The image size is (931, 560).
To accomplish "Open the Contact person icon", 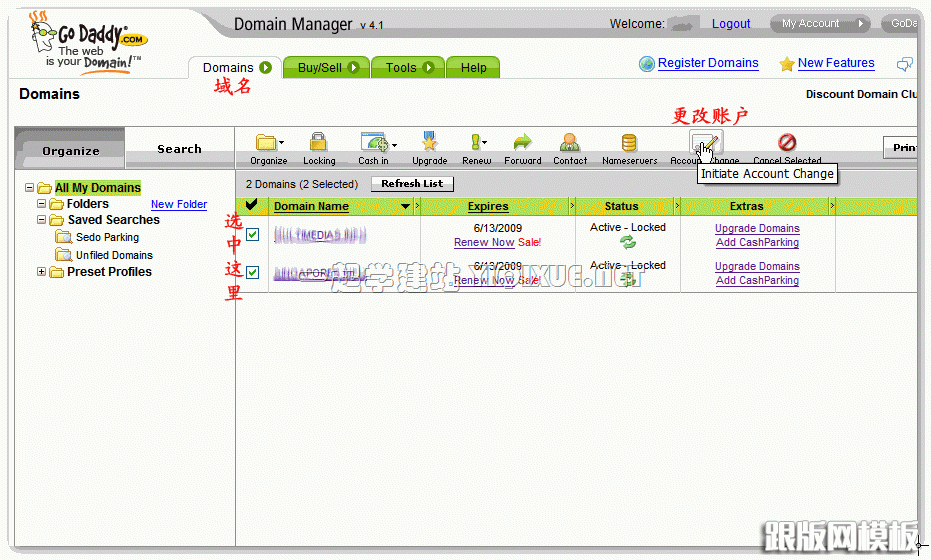I will coord(569,143).
